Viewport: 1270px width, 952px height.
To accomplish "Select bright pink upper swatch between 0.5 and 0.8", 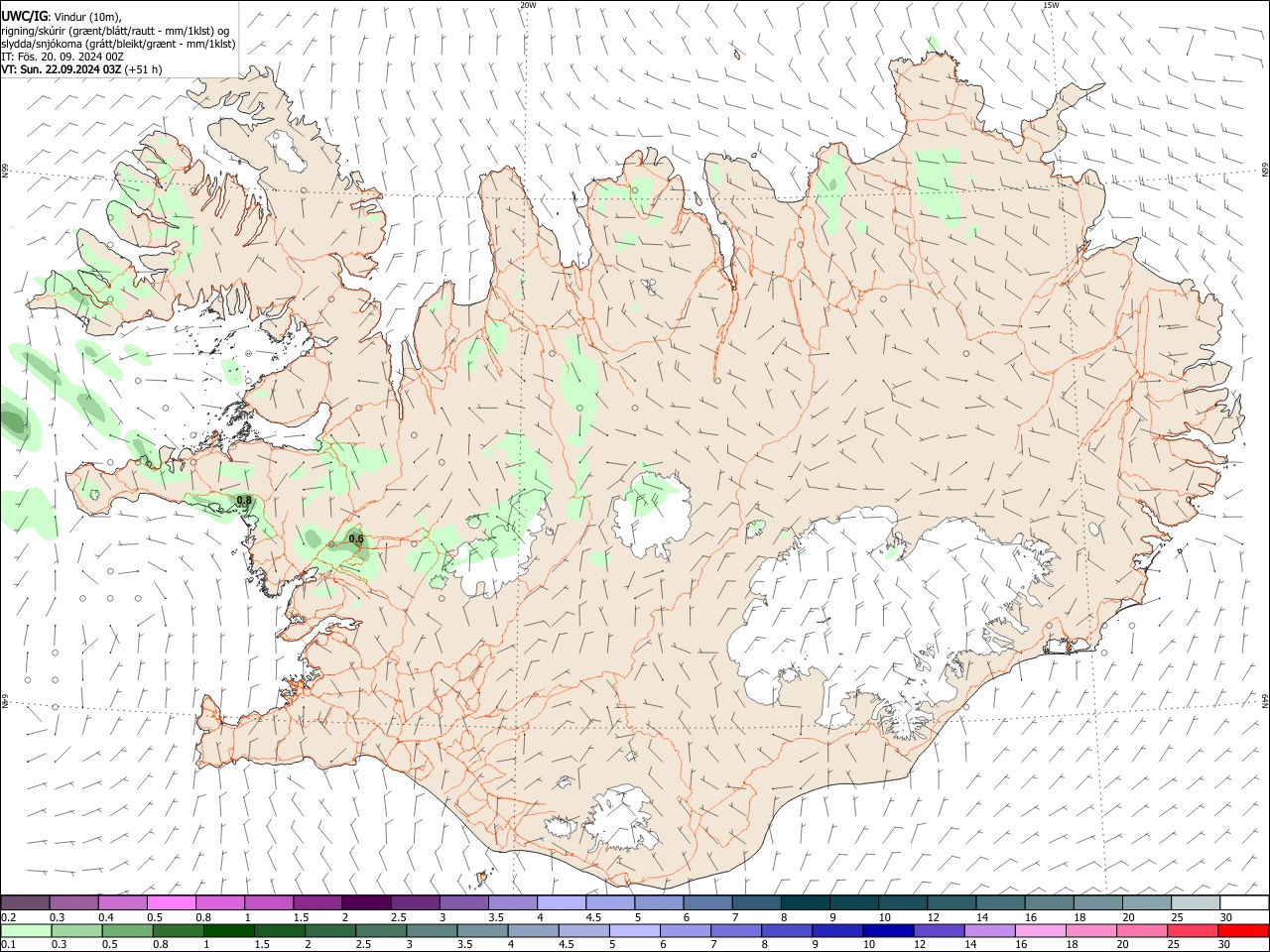I will 171,902.
